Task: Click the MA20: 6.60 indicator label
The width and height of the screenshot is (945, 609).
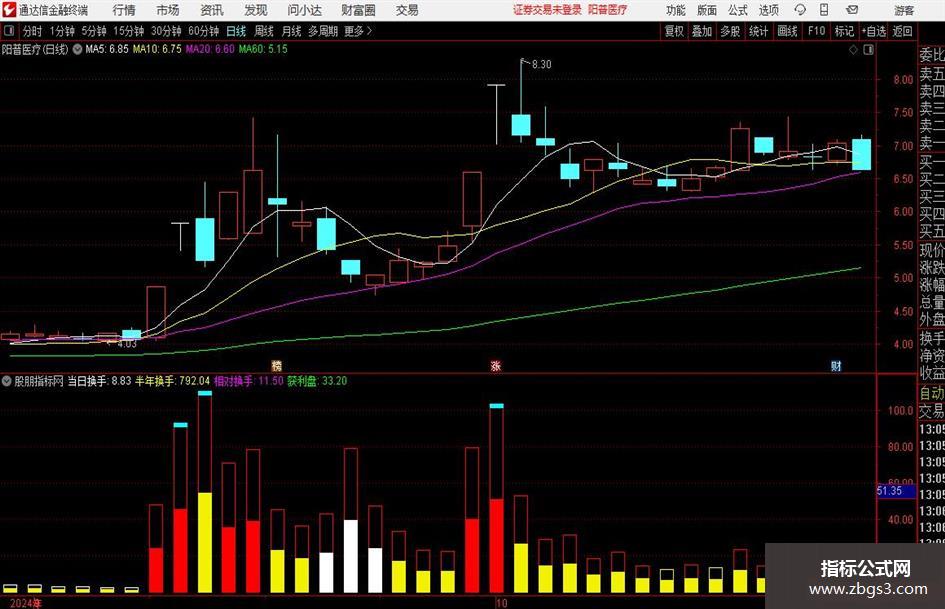Action: 210,49
